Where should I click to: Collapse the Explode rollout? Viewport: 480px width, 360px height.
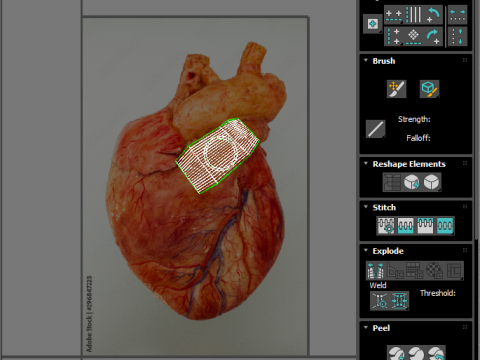coord(366,251)
